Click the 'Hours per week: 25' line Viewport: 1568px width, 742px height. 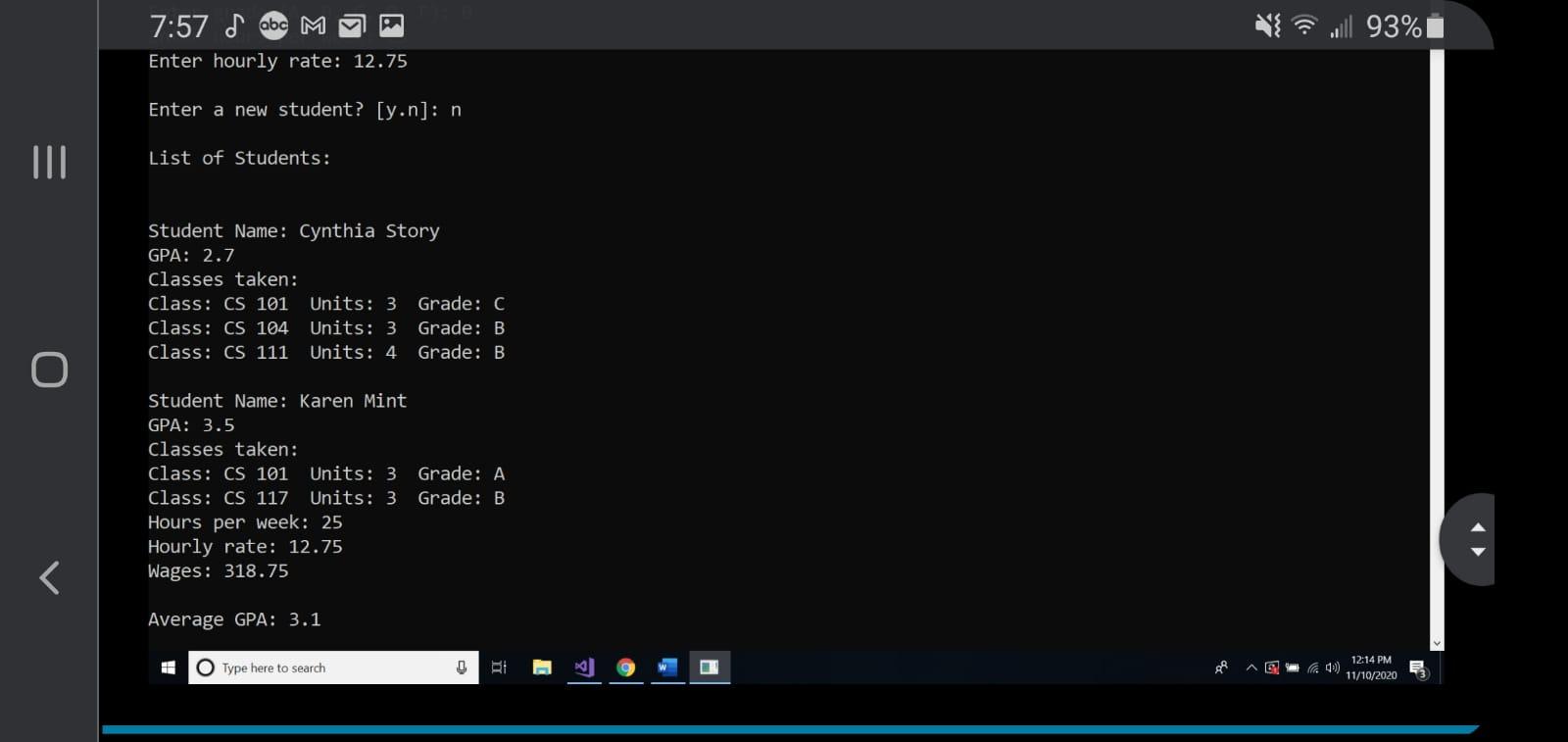pos(245,522)
